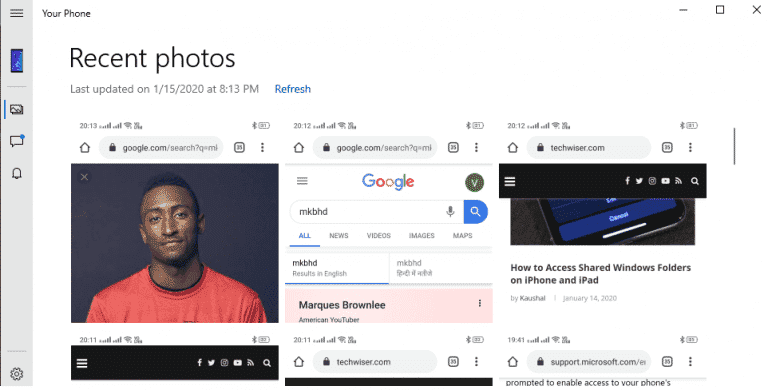Open the techwiser Shared Windows Folders screenshot
Screen dimensions: 768x390
pos(602,221)
